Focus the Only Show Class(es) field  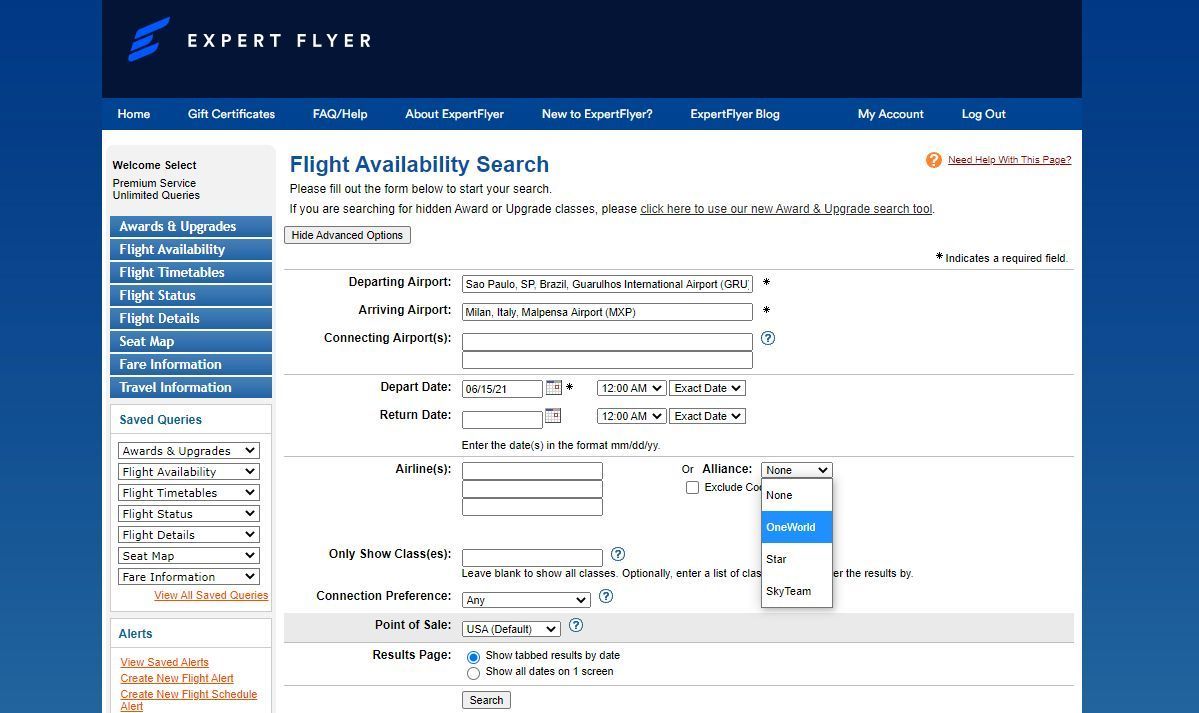[x=532, y=558]
